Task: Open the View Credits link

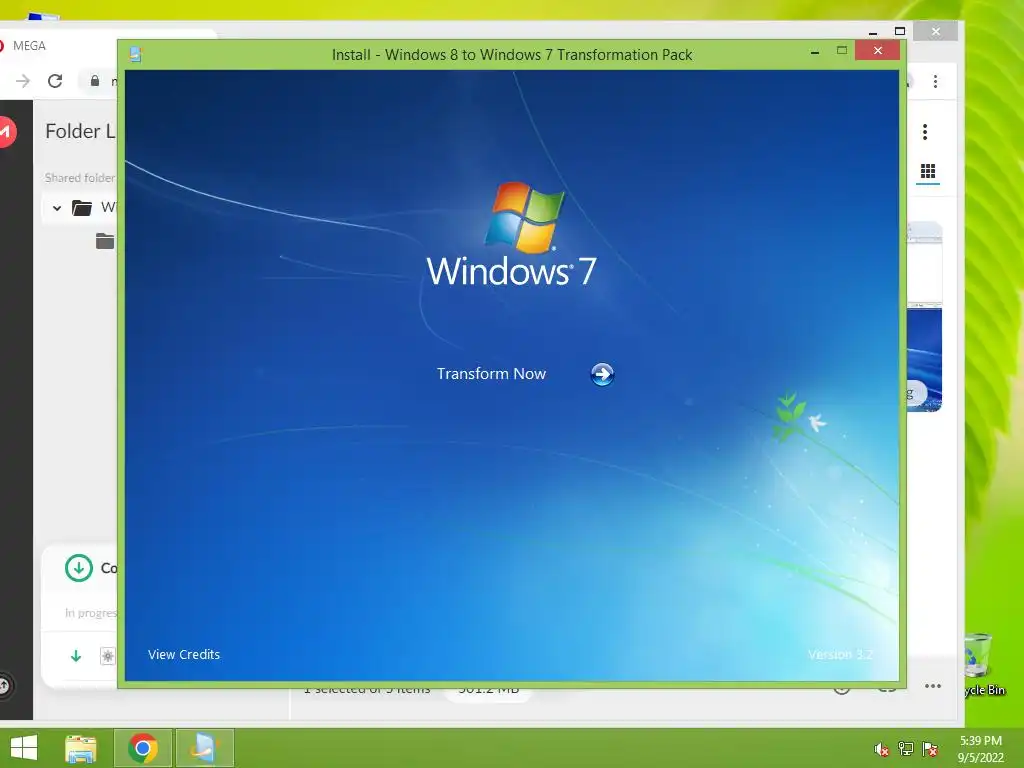Action: (x=184, y=654)
